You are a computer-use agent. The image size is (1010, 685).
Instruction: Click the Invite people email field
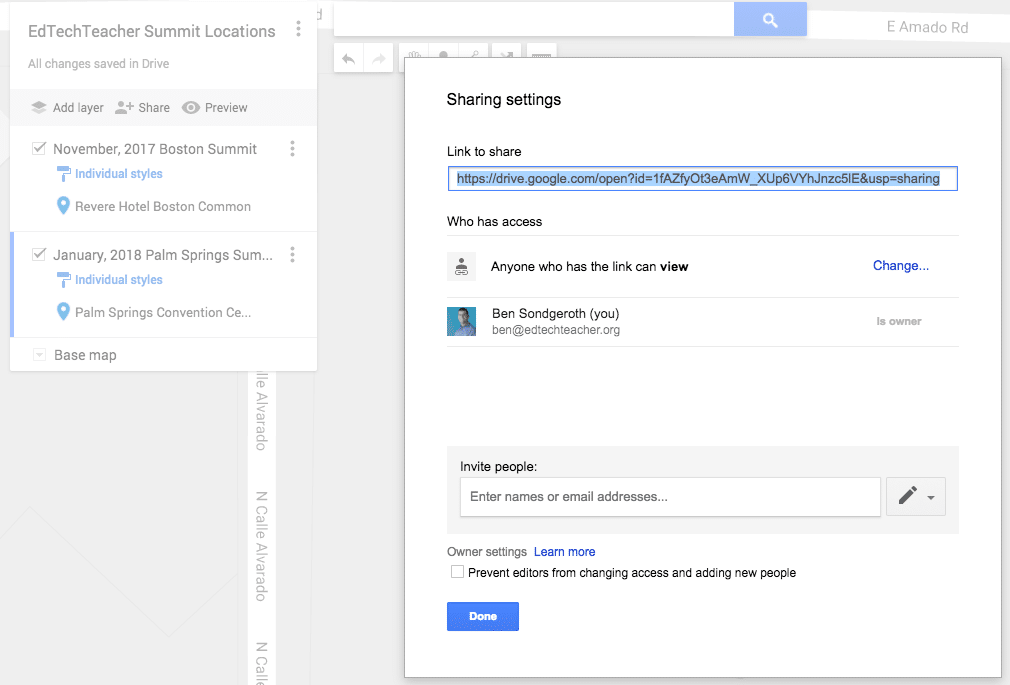[669, 496]
